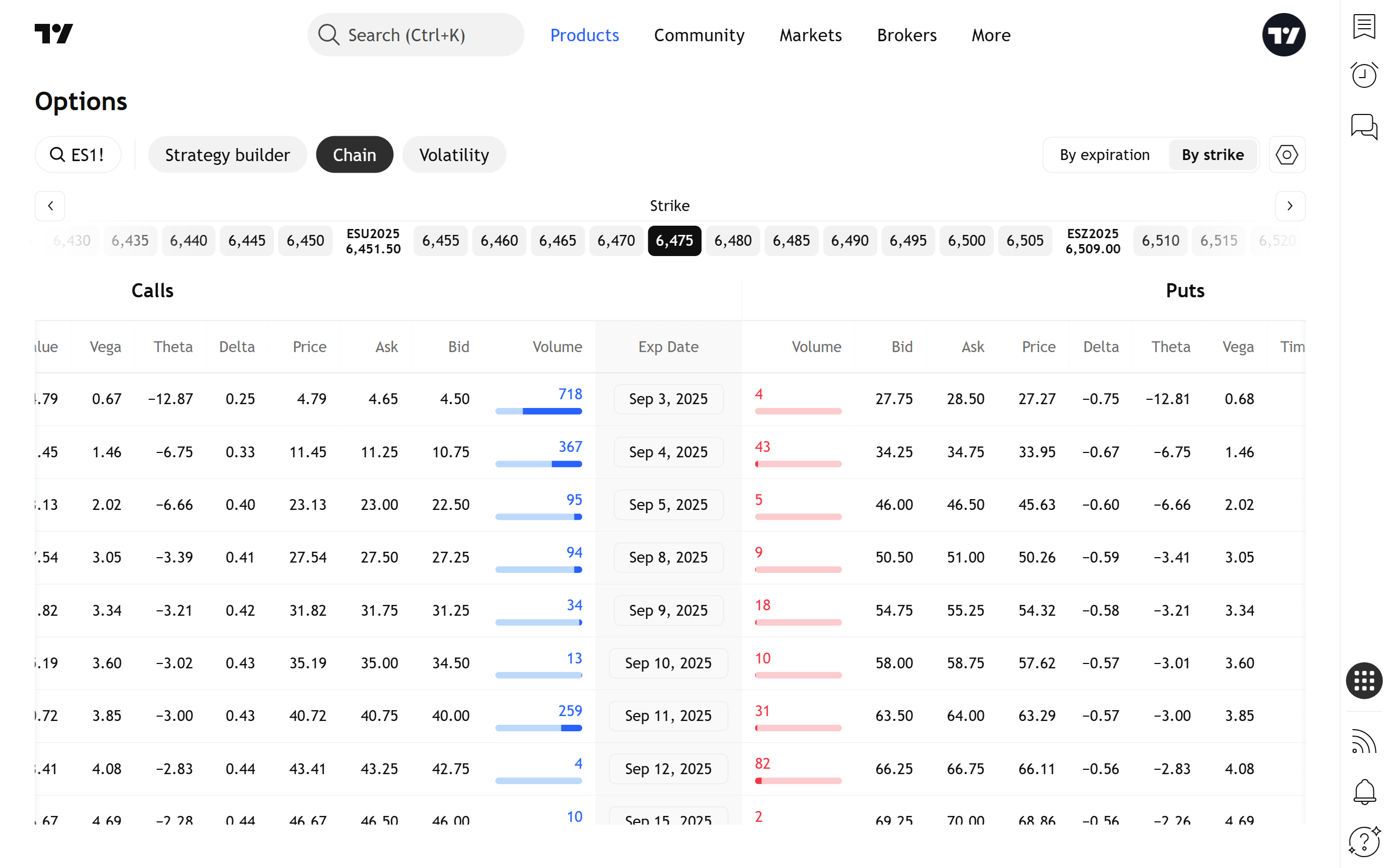Click the TradingView logo at top left
Screen dimensions: 1389x868
point(54,34)
